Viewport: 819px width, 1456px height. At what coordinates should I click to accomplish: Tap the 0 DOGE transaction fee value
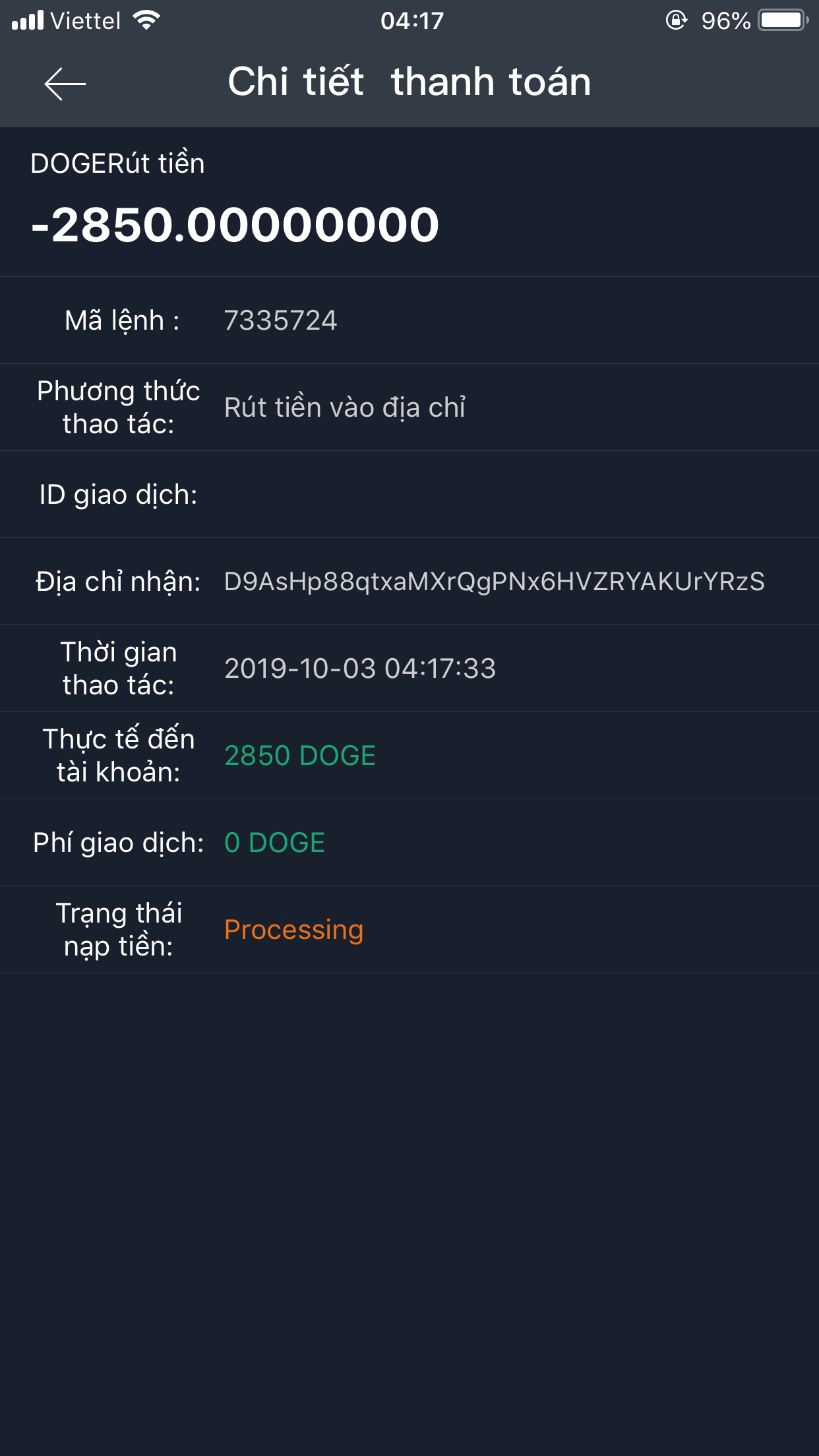point(274,843)
